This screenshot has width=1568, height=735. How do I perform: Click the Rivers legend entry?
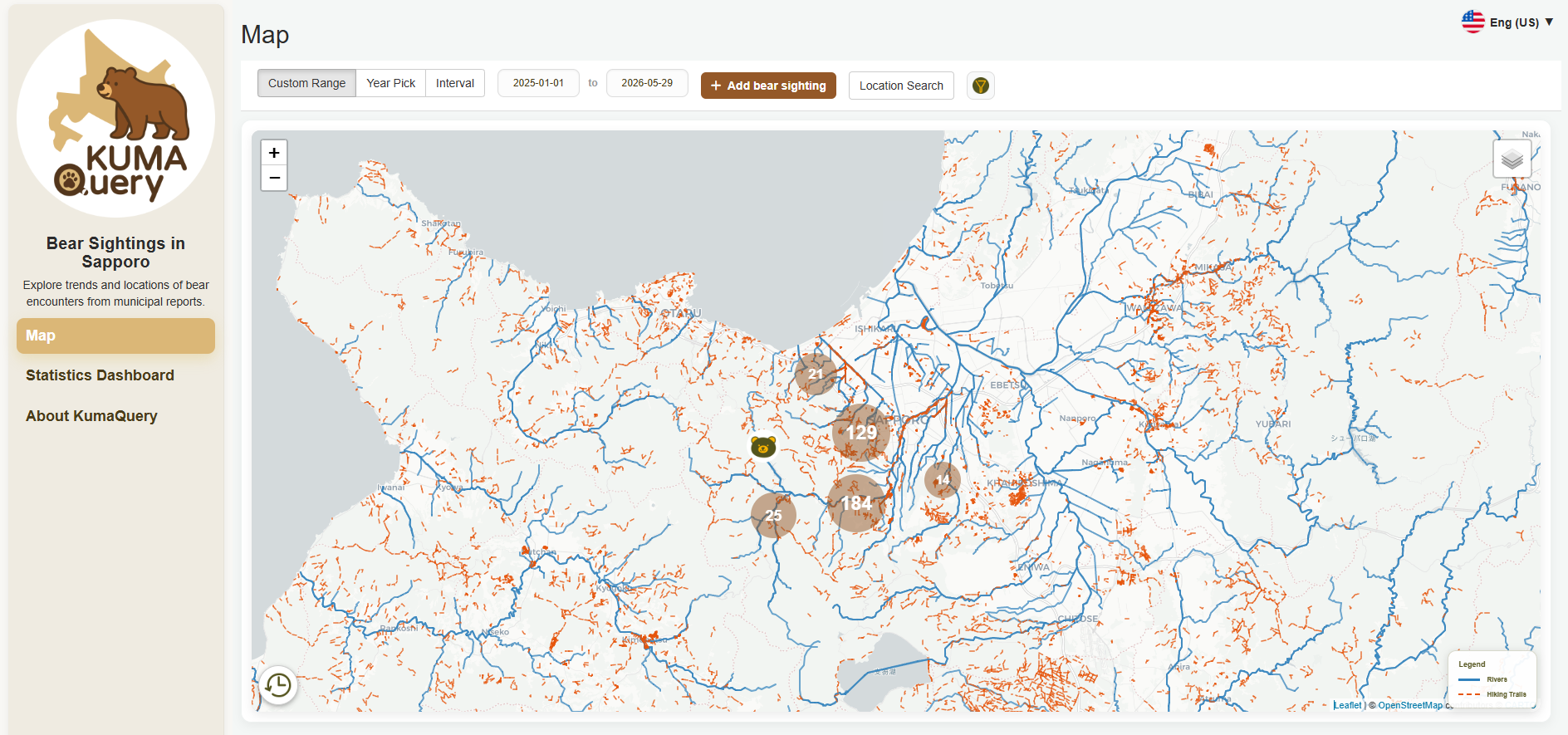[1483, 679]
